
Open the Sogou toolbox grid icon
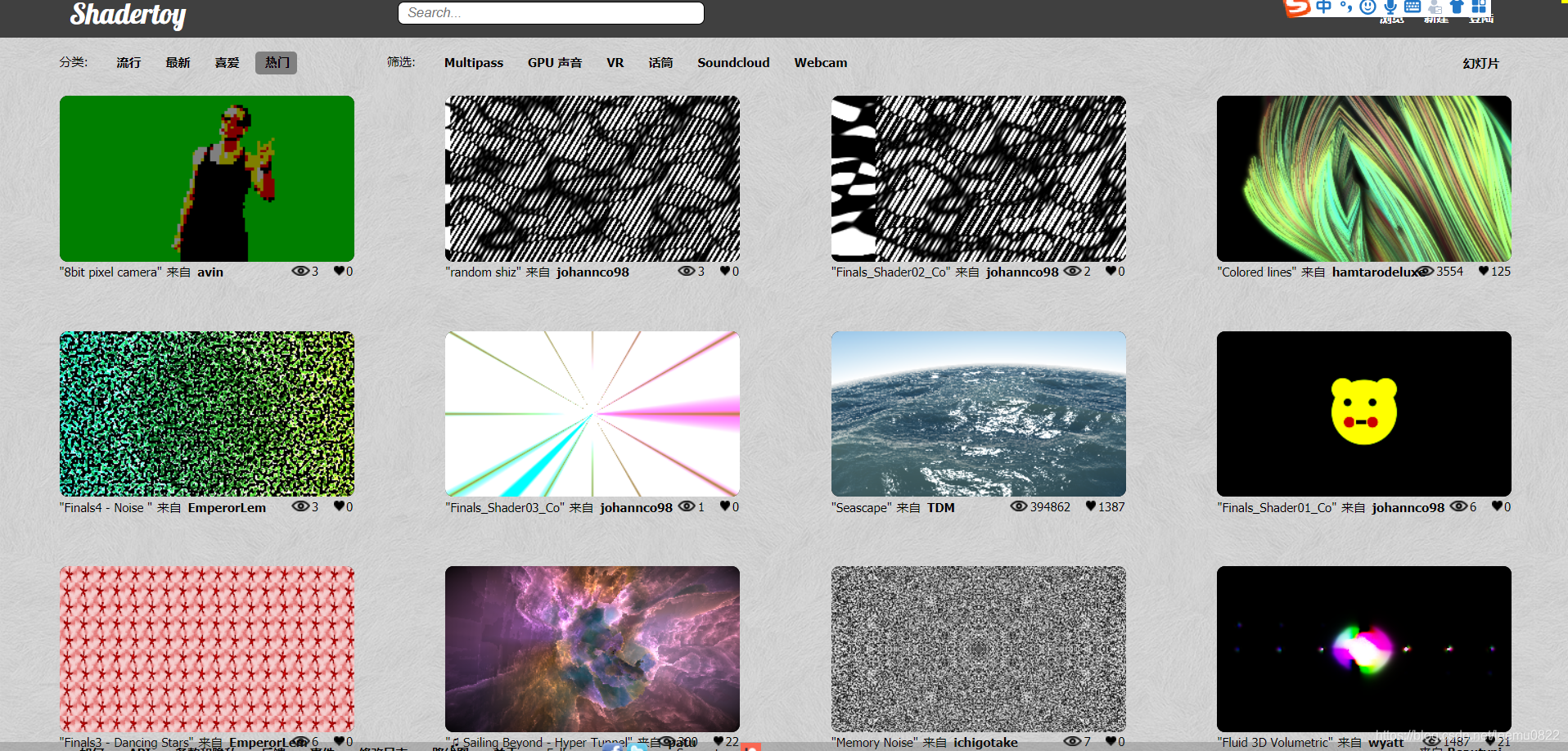pyautogui.click(x=1478, y=7)
